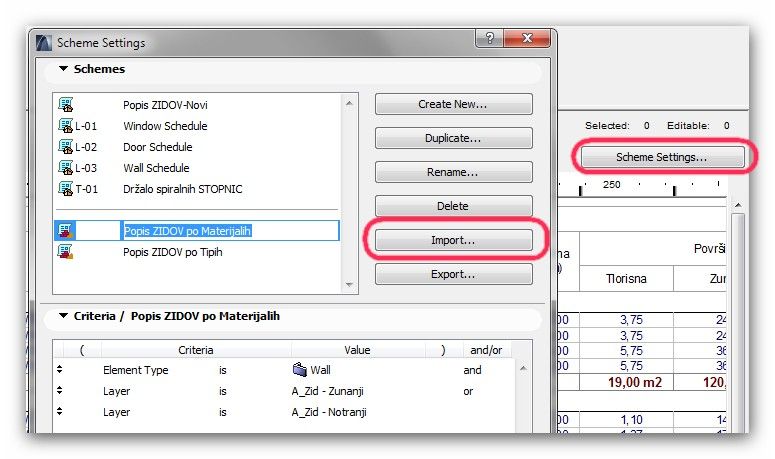Click the L-02 Door Schedule icon
The image size is (775, 459).
(65, 147)
